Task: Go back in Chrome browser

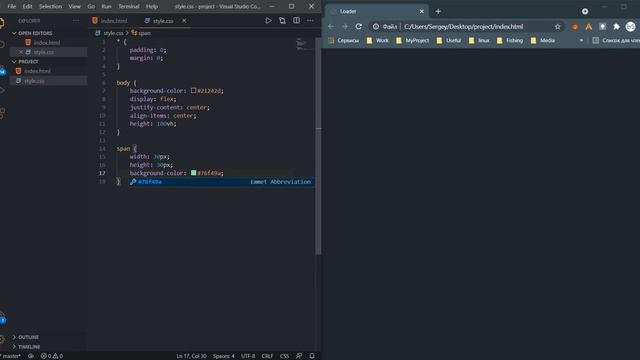Action: click(x=331, y=27)
